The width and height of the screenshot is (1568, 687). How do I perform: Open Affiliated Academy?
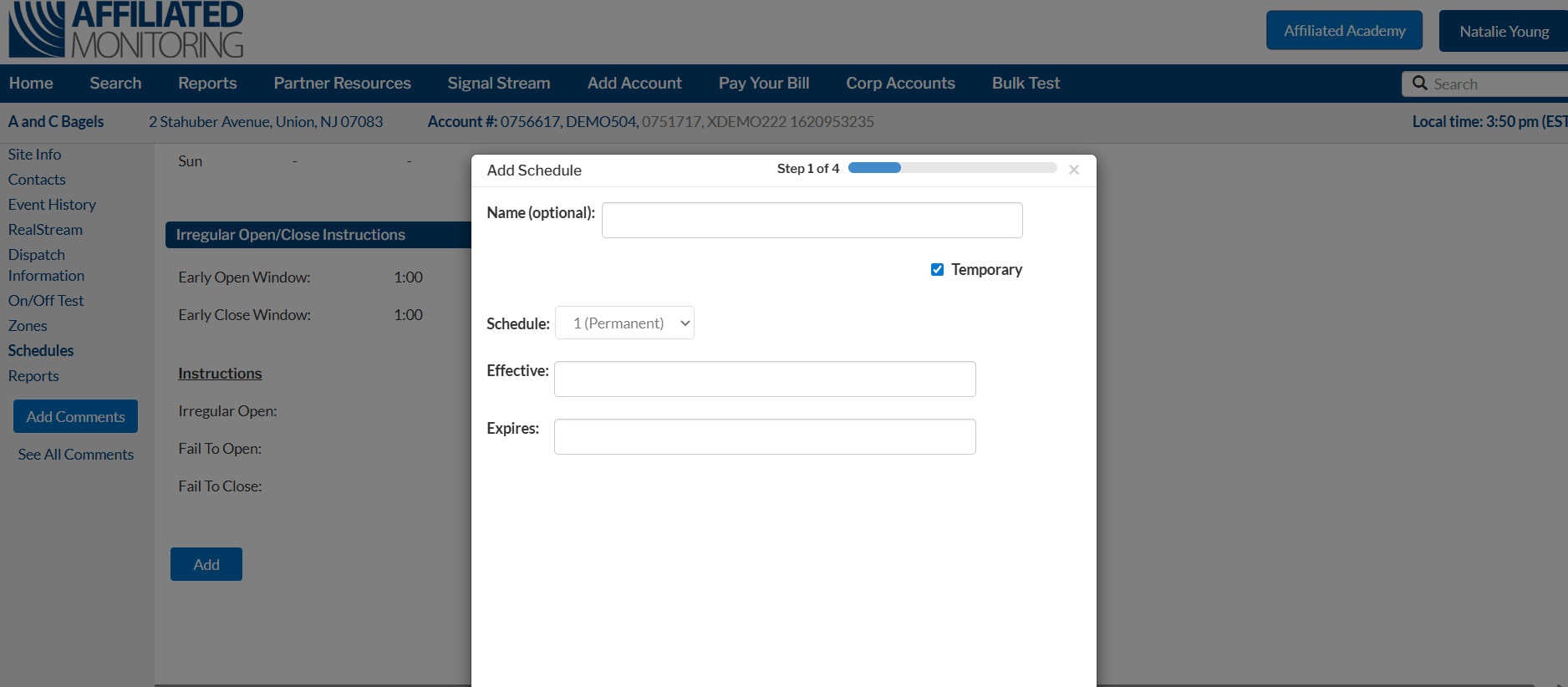[x=1344, y=31]
